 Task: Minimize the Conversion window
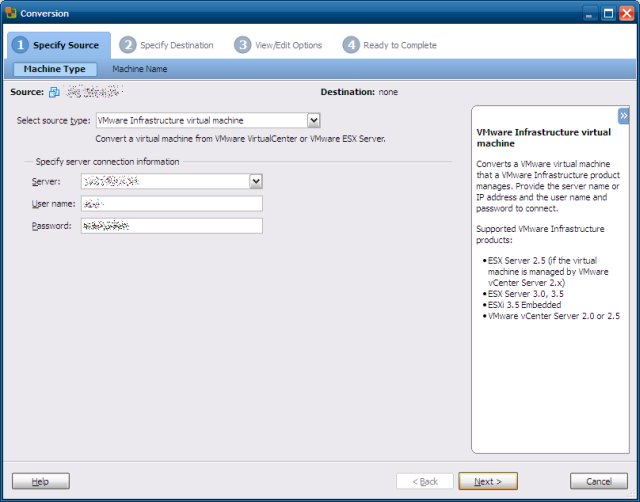(x=589, y=13)
